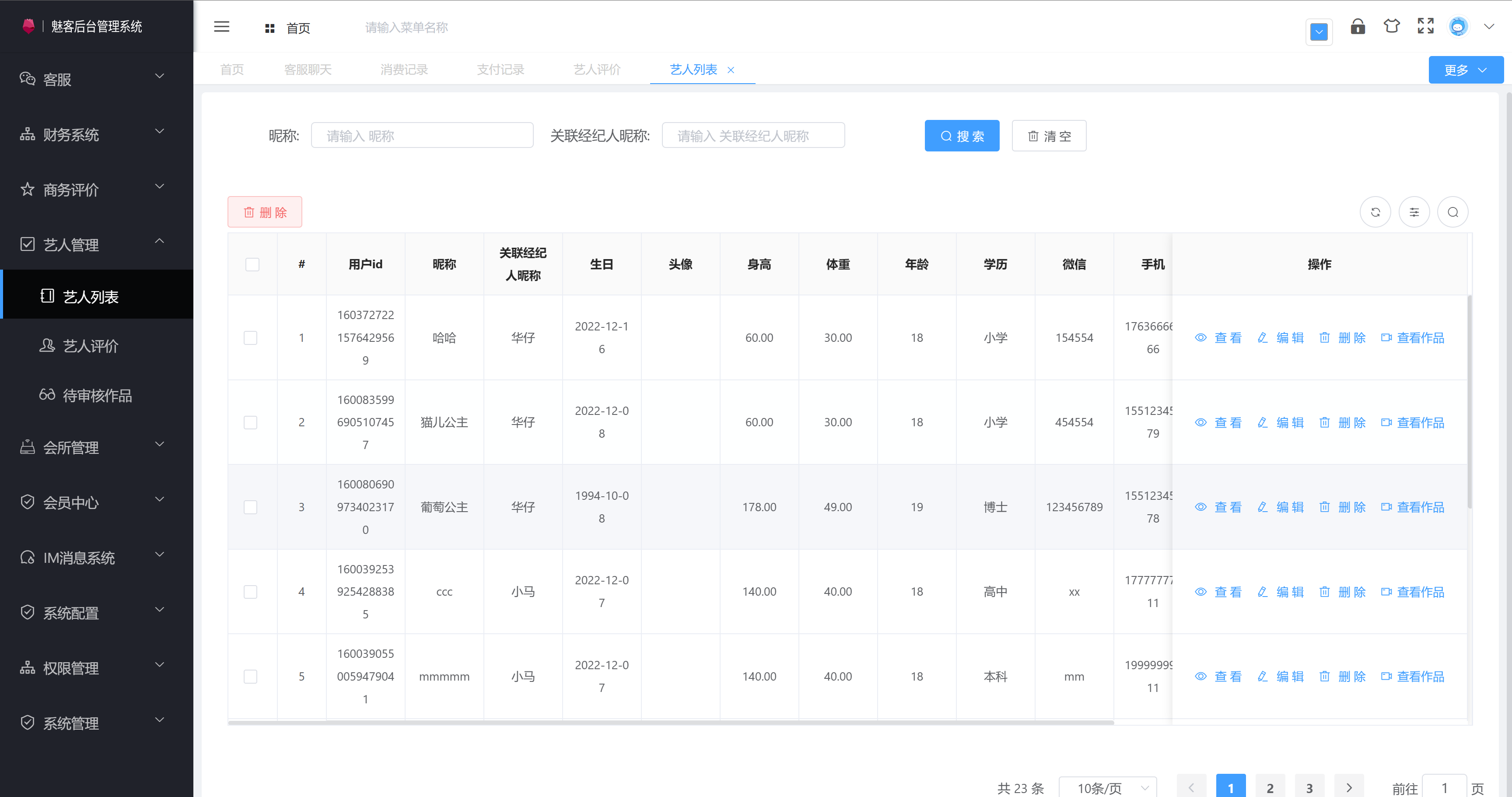The image size is (1512, 797).
Task: Edit the 猫儿公主 row via 编辑
Action: coord(1281,422)
